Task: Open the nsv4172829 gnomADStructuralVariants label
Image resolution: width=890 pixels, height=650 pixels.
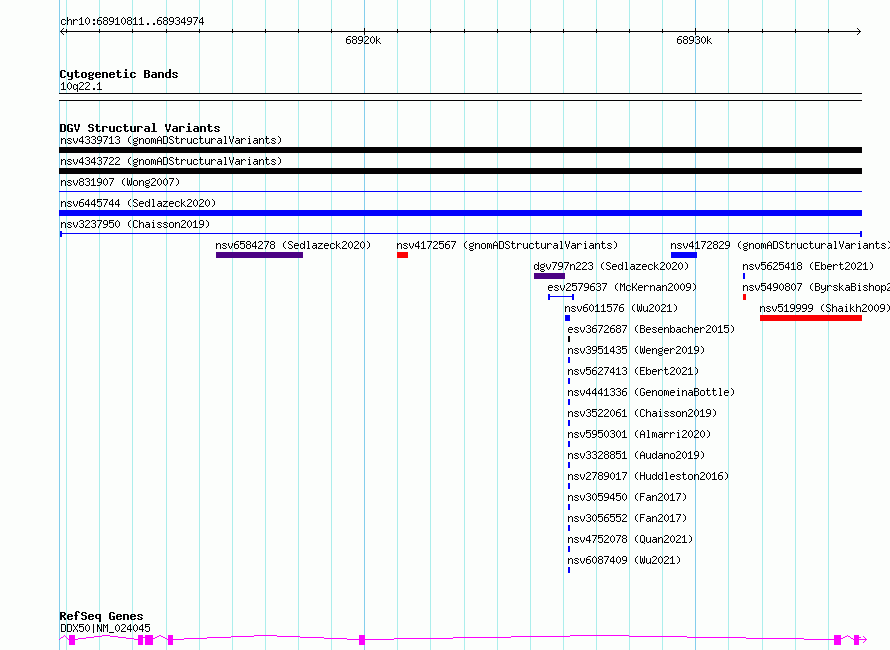Action: coord(780,245)
